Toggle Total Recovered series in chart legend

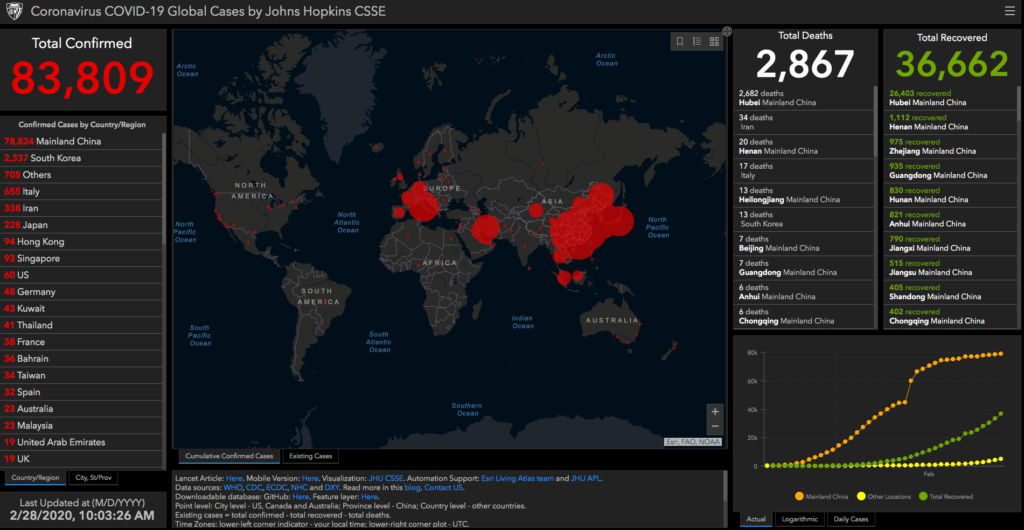[946, 497]
